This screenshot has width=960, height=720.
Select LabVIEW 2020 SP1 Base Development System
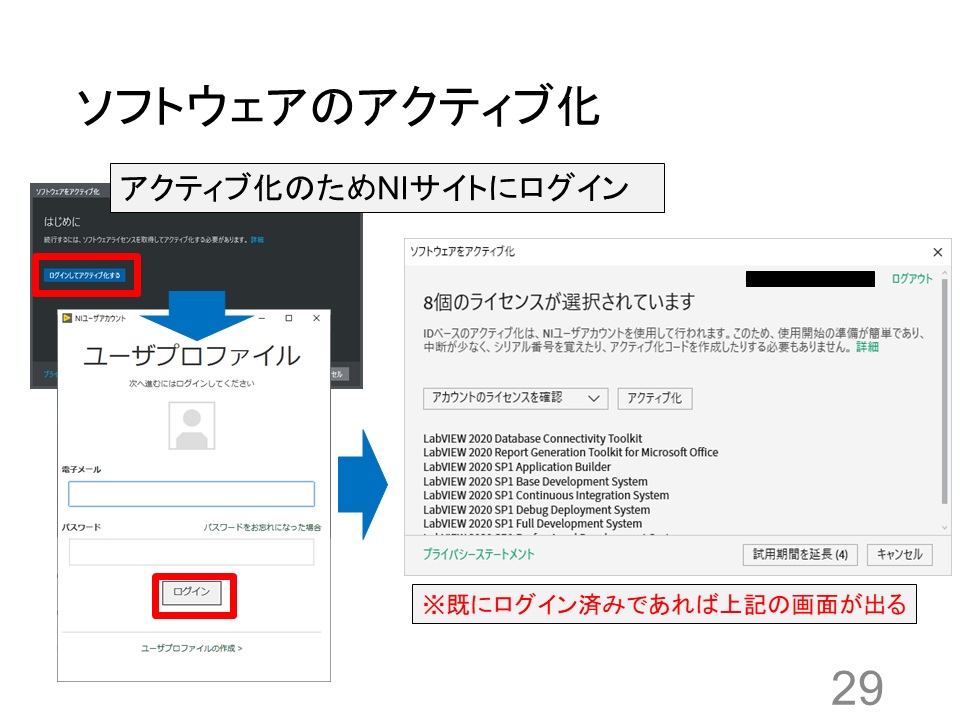pyautogui.click(x=535, y=482)
